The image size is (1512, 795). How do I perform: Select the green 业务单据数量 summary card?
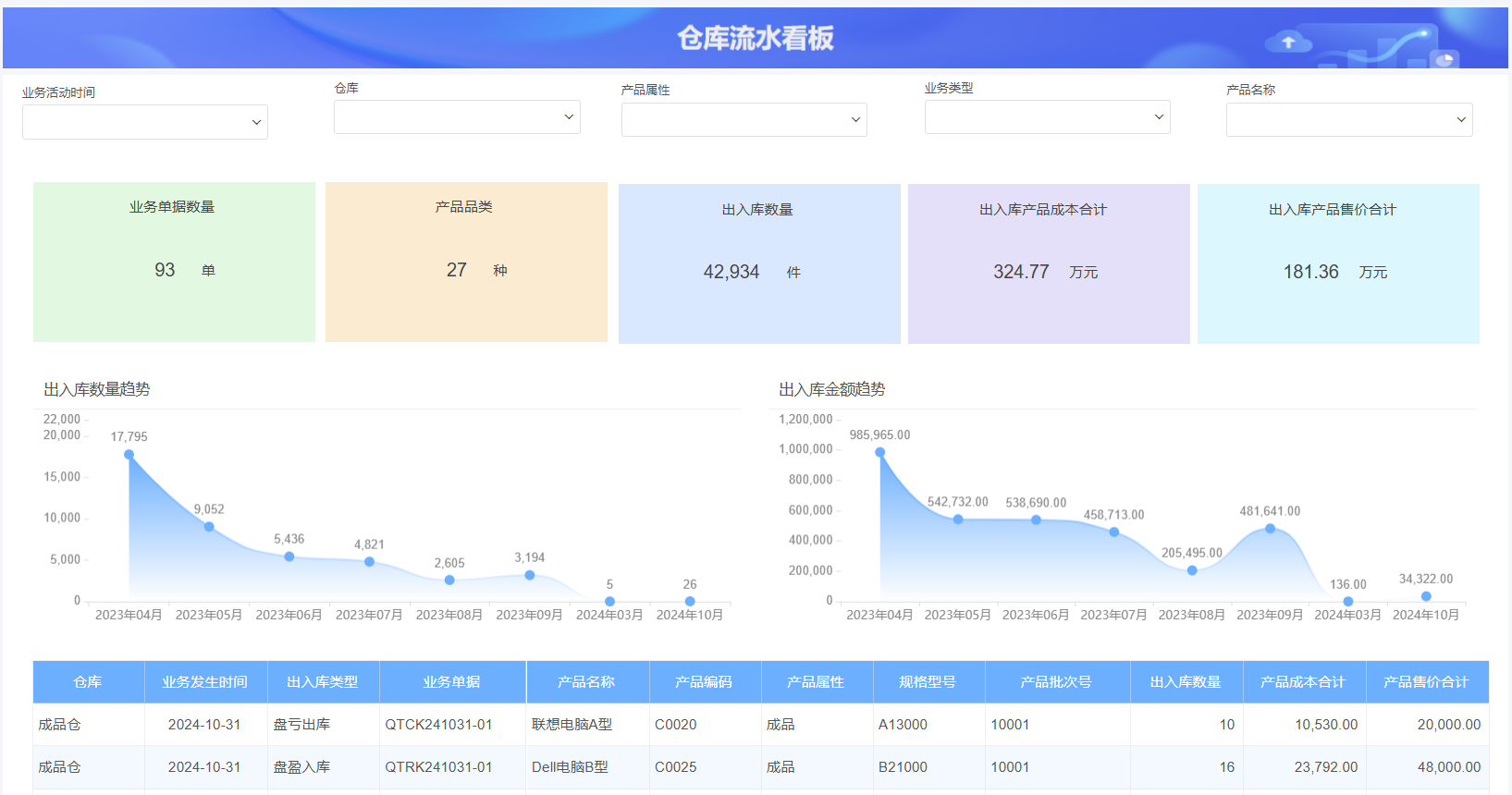(174, 262)
